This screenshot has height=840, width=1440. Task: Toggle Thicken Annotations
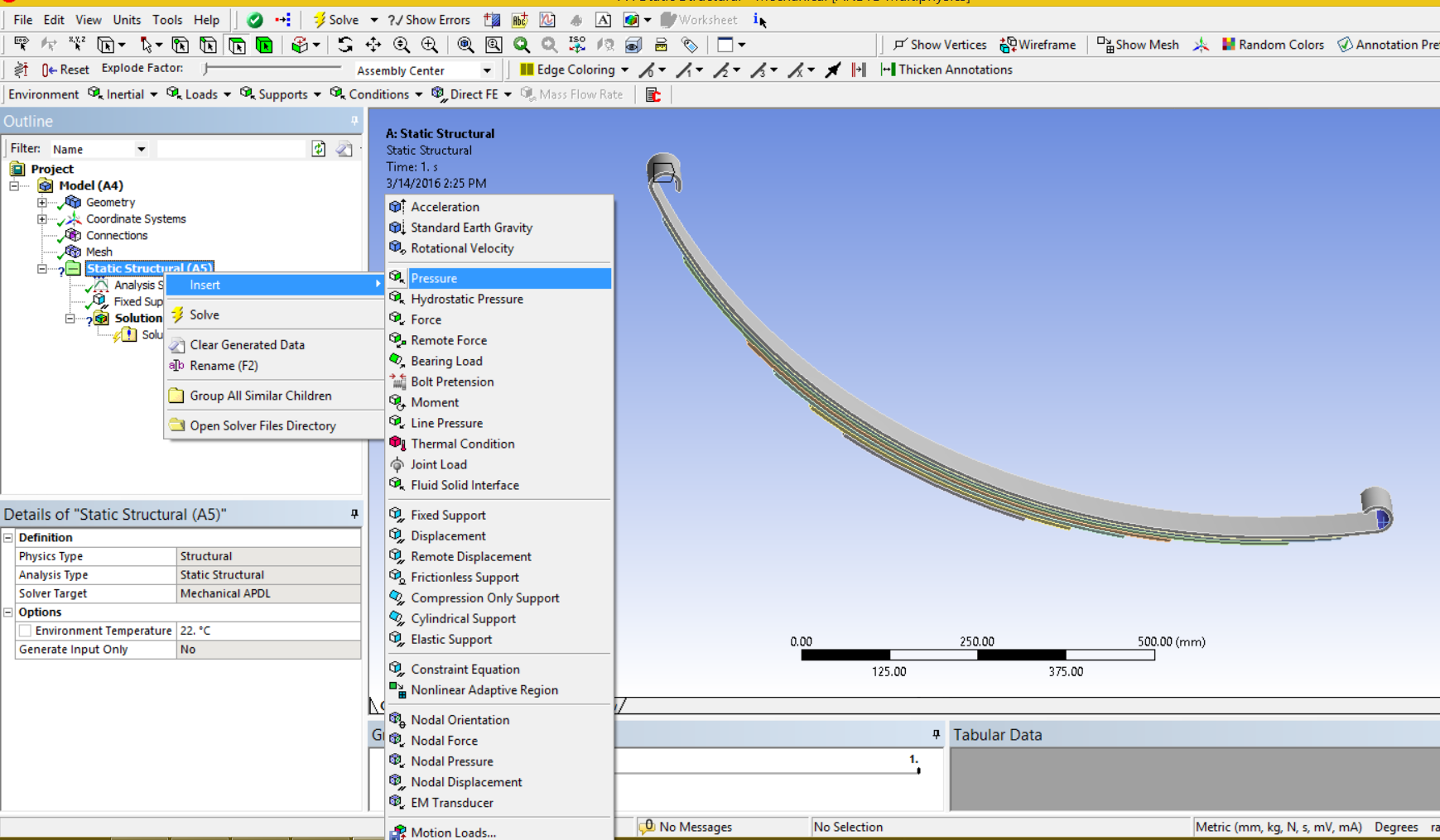[x=946, y=70]
